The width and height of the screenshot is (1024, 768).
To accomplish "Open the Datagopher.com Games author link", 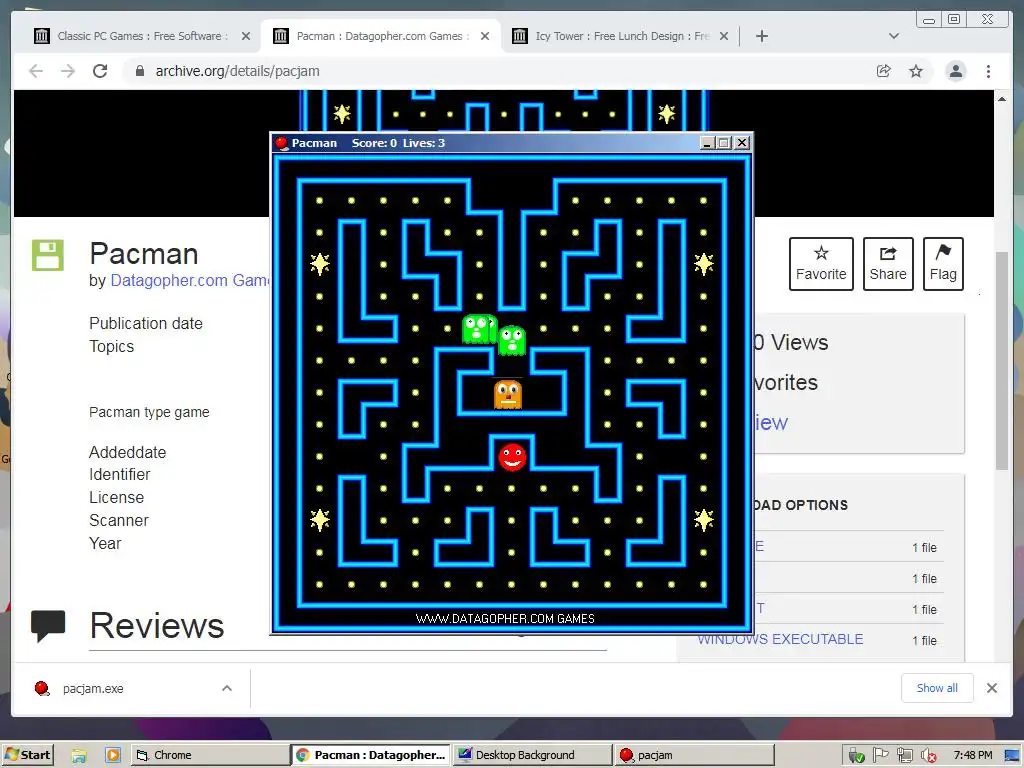I will coord(190,280).
